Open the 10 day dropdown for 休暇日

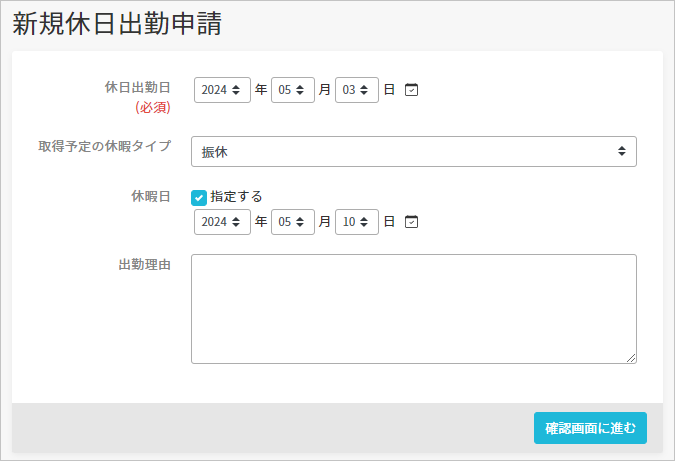pos(357,222)
